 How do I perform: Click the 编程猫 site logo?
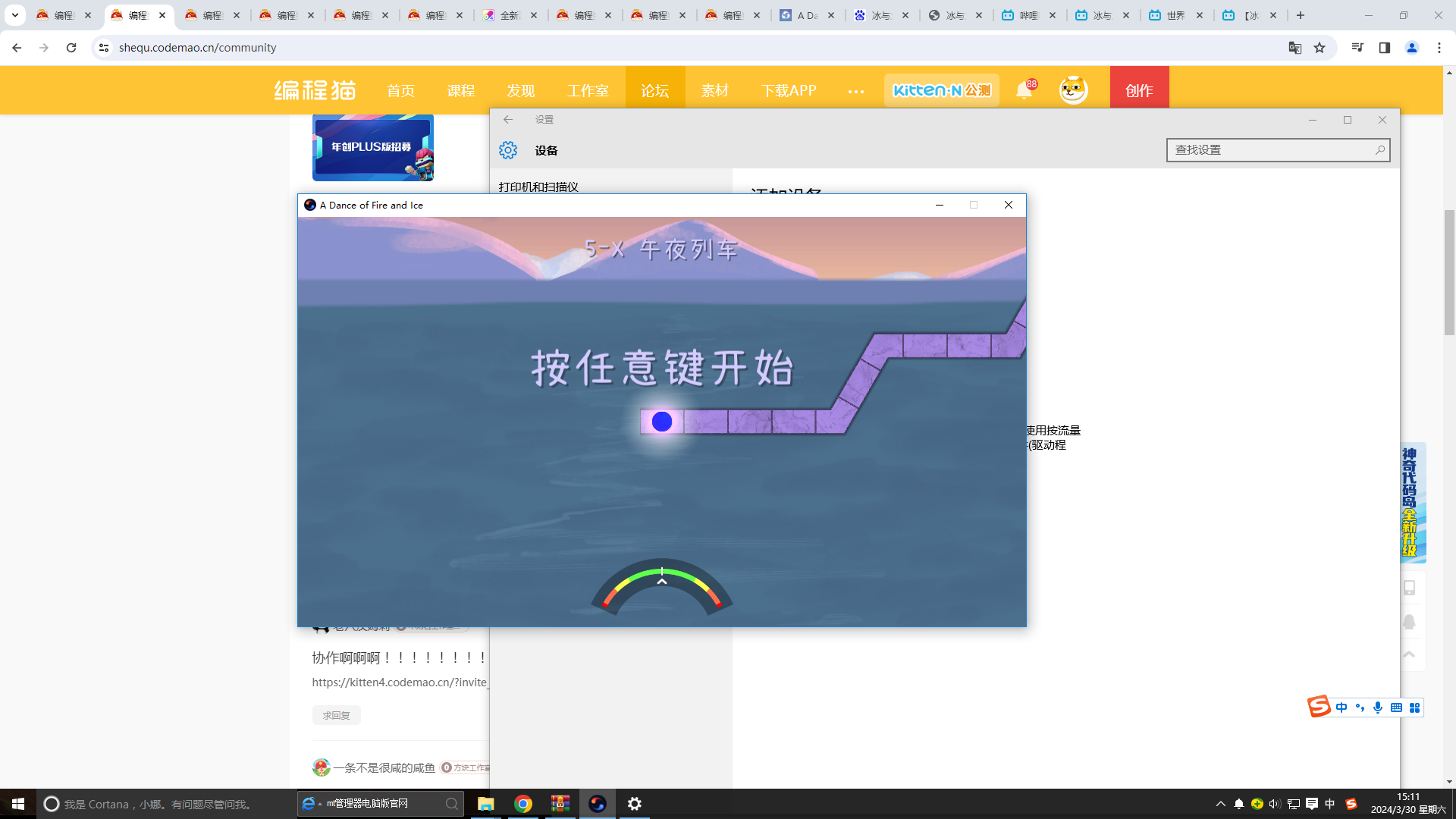click(x=315, y=90)
